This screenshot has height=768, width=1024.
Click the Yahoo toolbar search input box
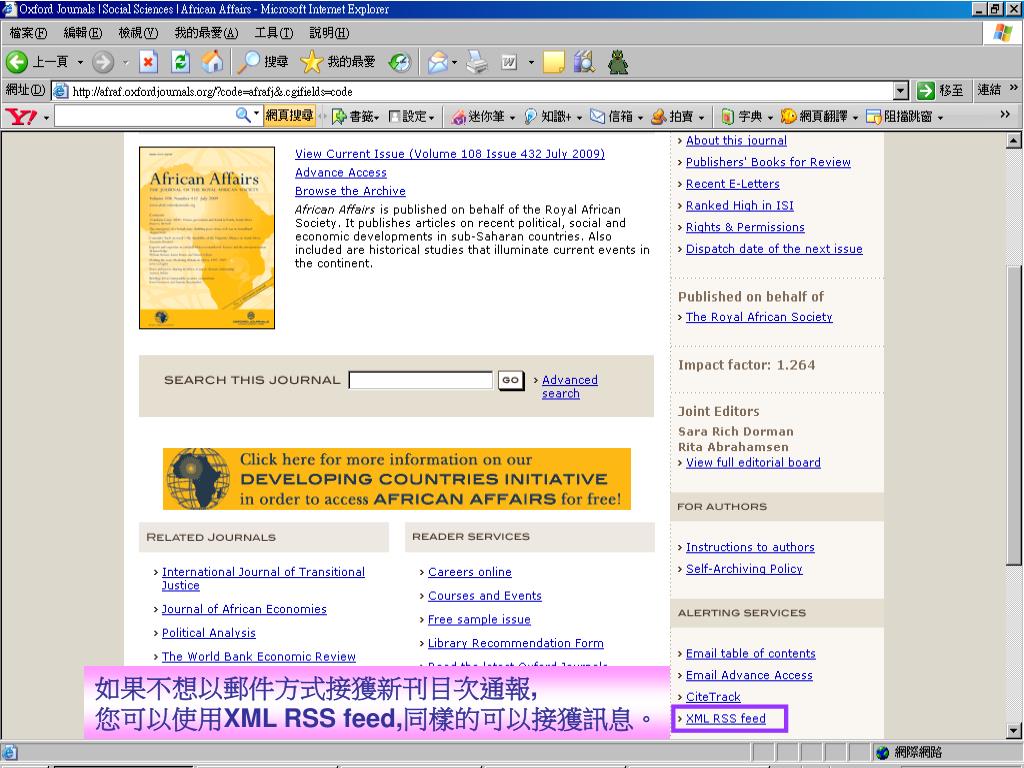coord(144,116)
